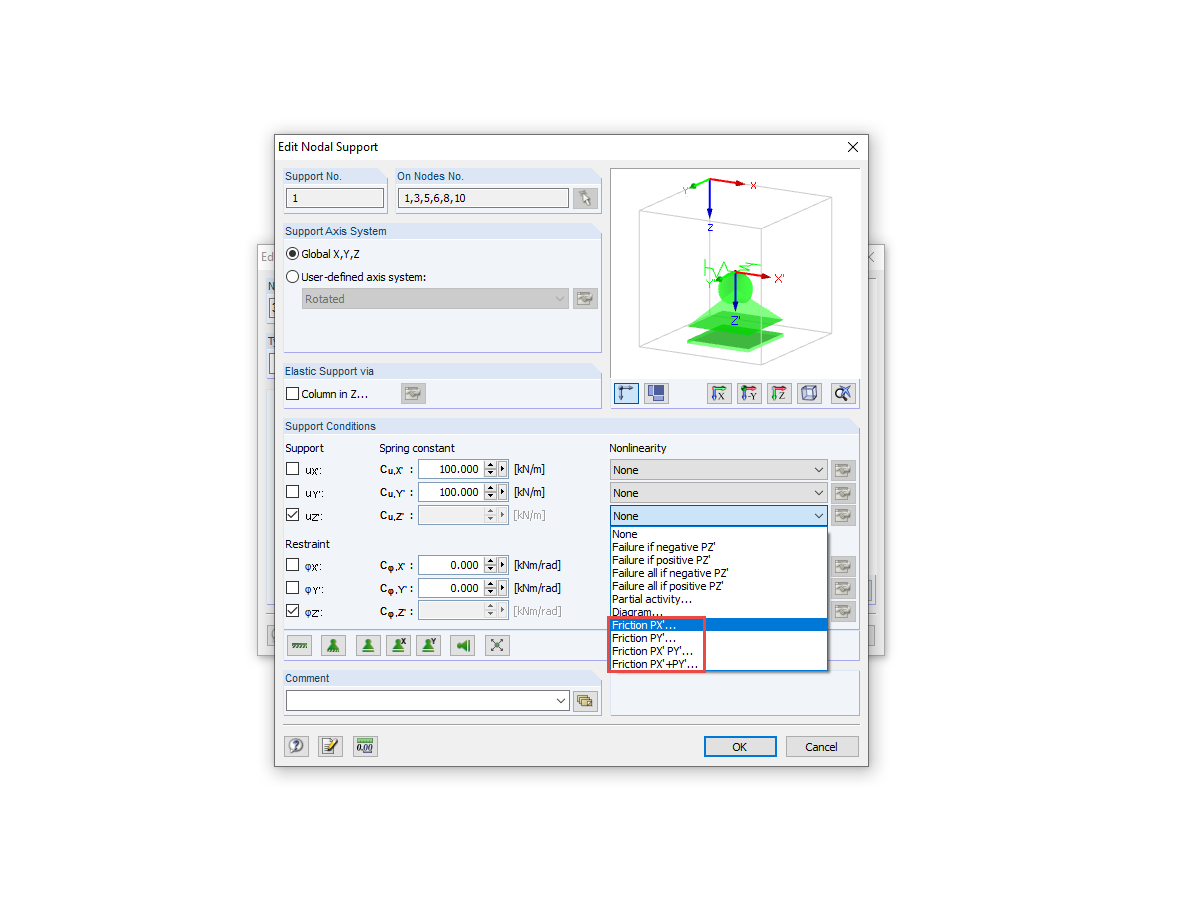Apply the first green support preset icon
The width and height of the screenshot is (1200, 900).
tap(299, 645)
